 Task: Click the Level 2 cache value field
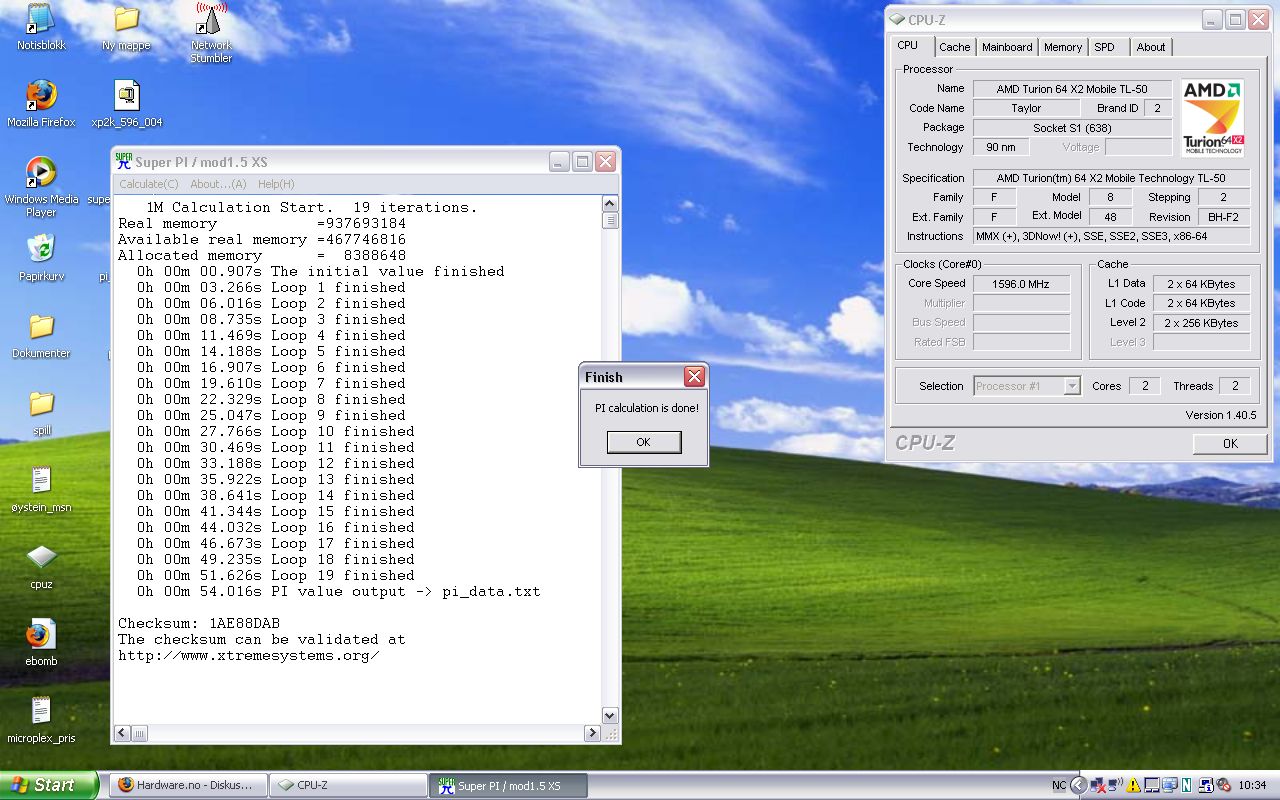[x=1201, y=323]
